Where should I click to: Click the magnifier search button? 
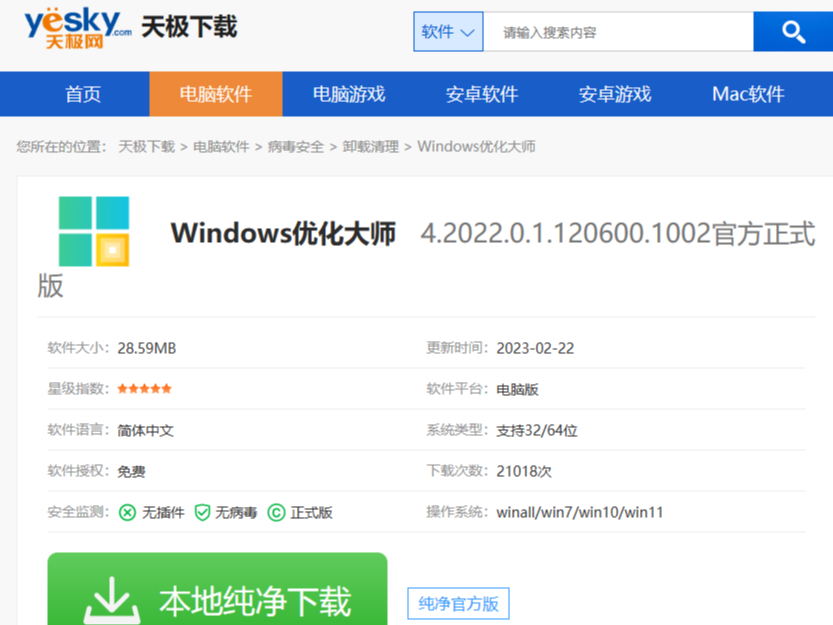click(x=793, y=32)
